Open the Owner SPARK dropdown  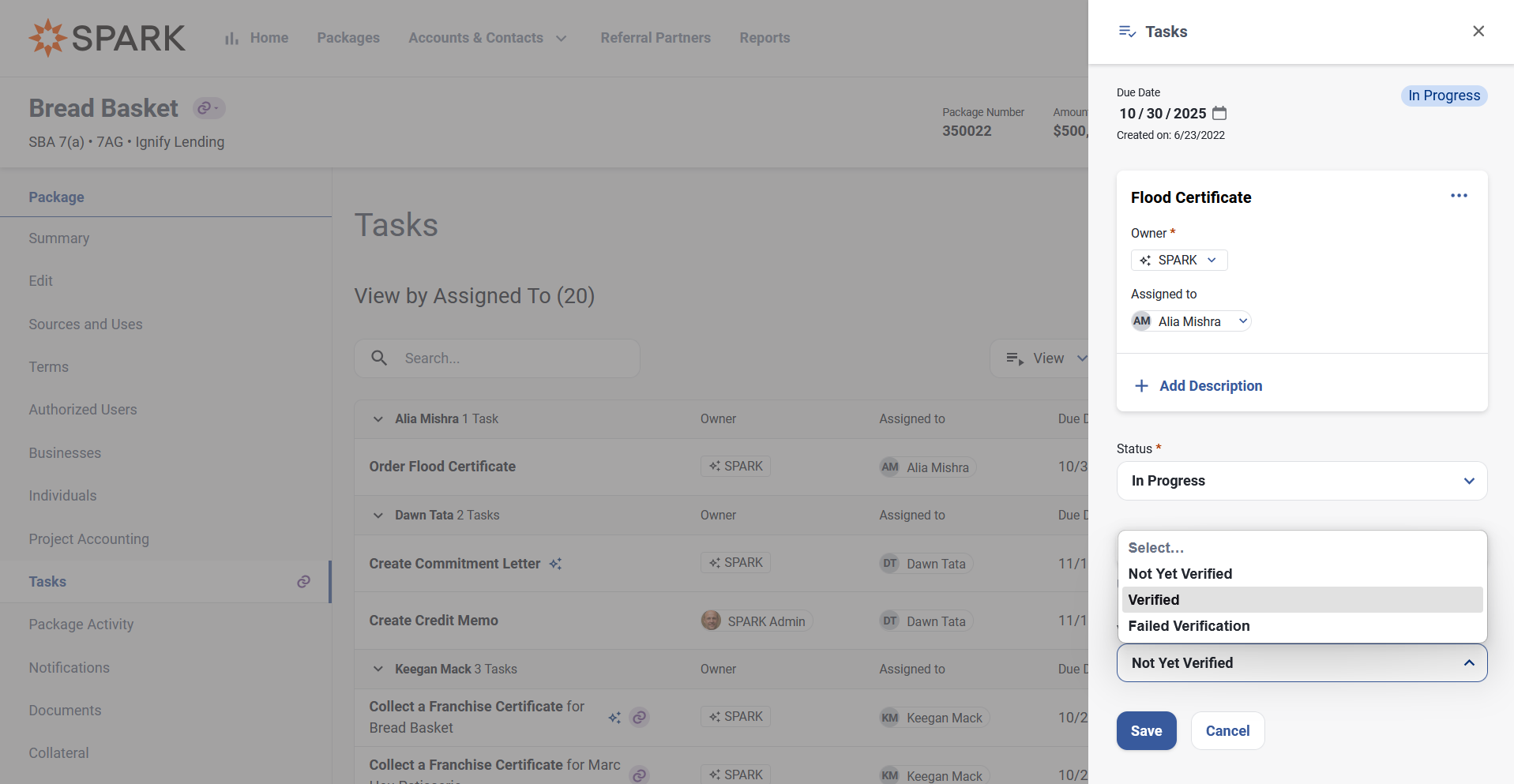tap(1178, 261)
